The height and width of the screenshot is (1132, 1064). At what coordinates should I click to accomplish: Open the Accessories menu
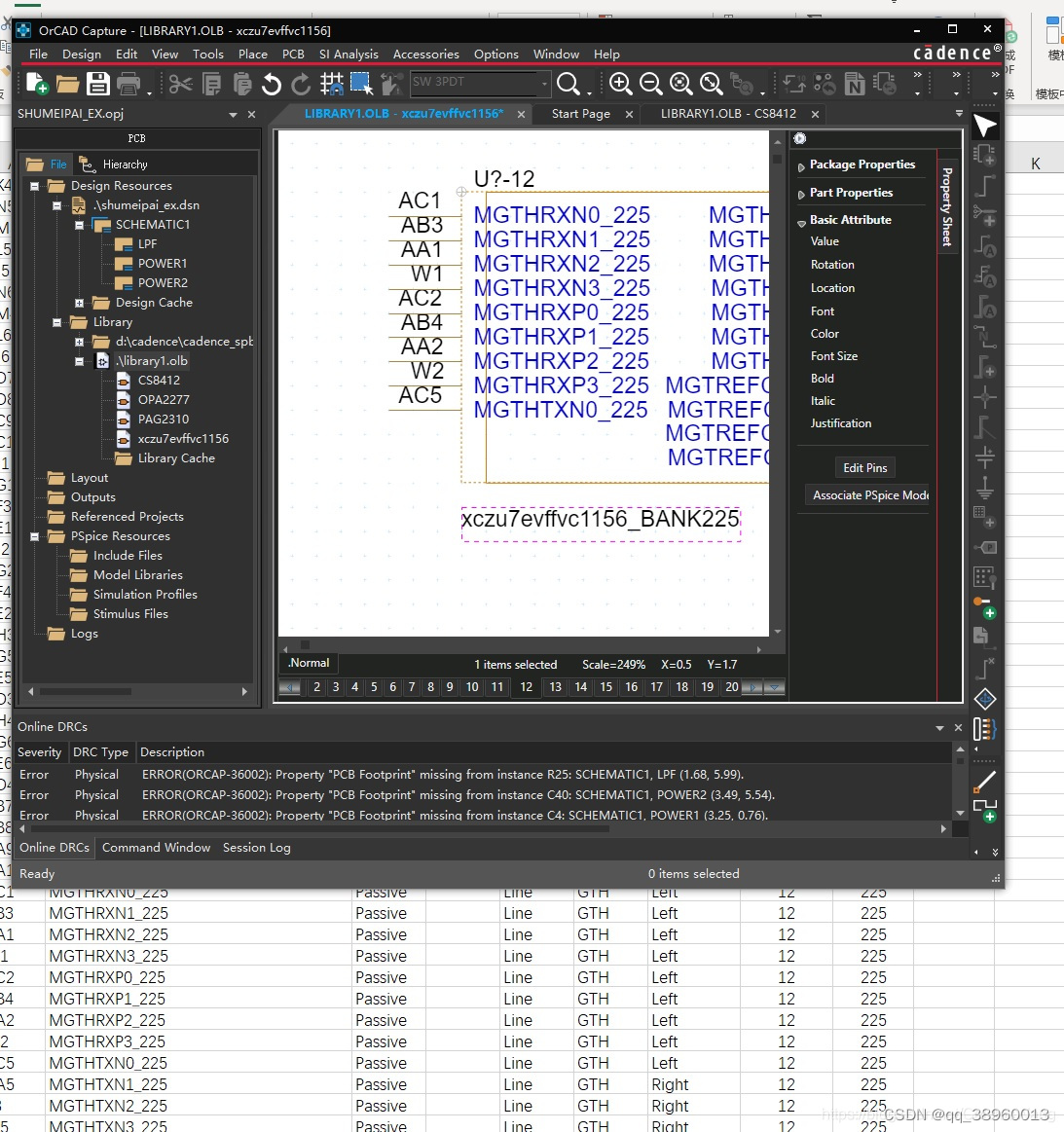[x=425, y=55]
